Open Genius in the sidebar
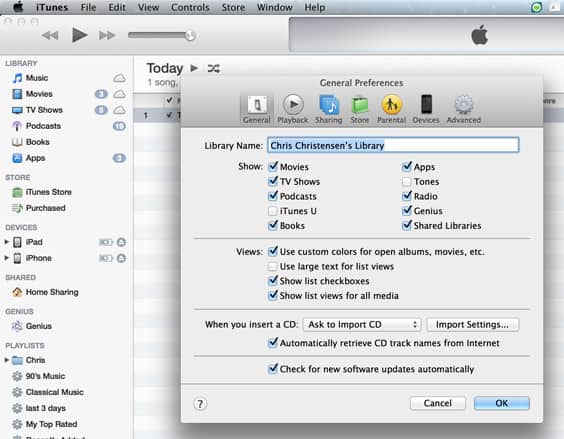Viewport: 564px width, 439px height. tap(38, 326)
